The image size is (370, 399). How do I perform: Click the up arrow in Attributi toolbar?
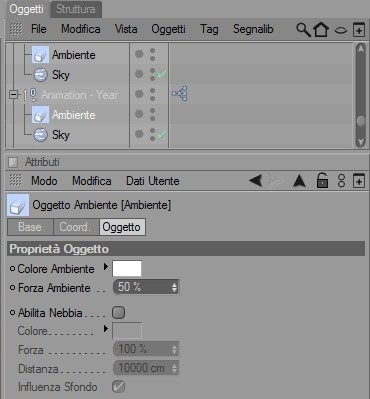pyautogui.click(x=299, y=181)
